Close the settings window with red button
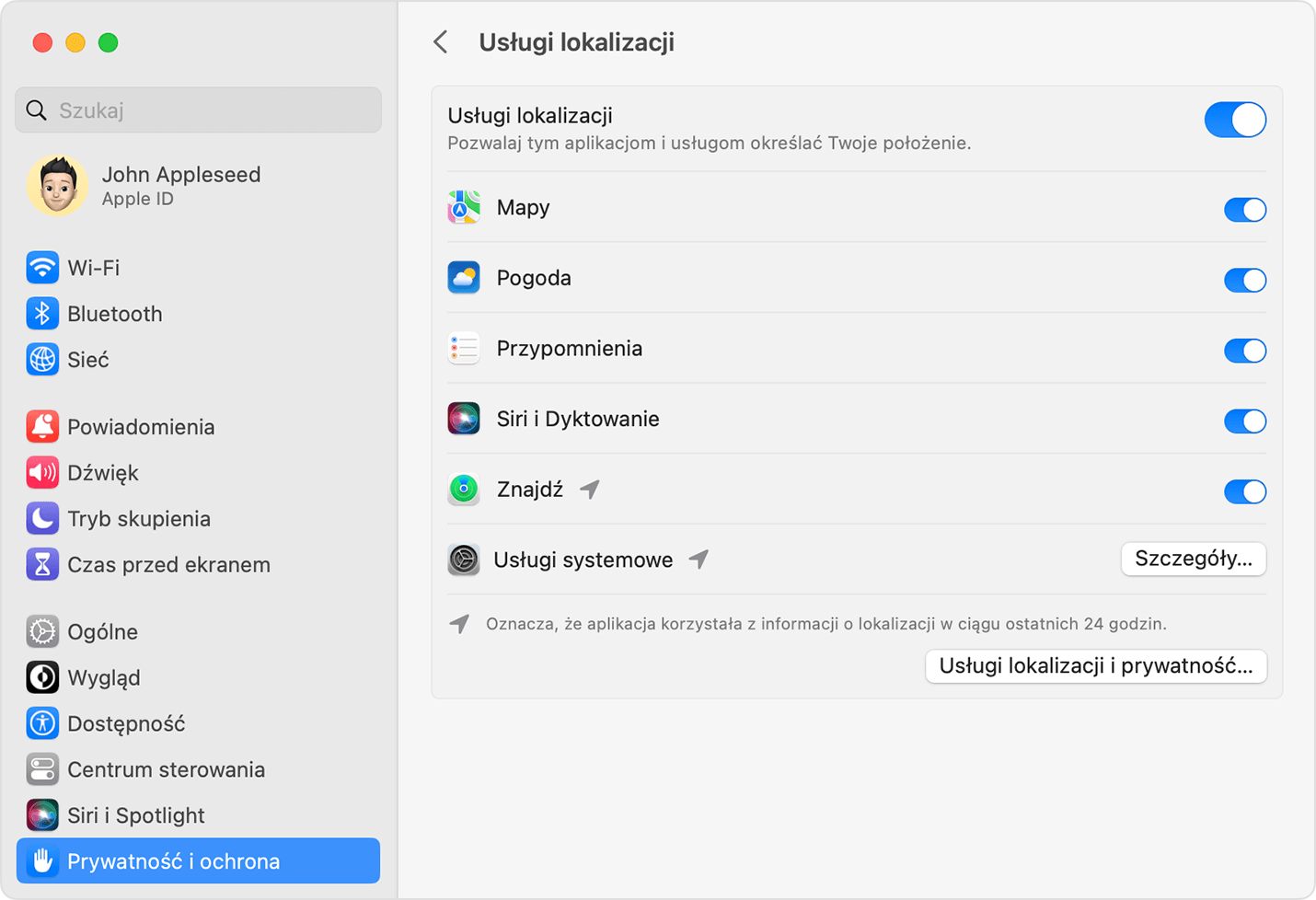This screenshot has height=900, width=1316. click(x=42, y=42)
